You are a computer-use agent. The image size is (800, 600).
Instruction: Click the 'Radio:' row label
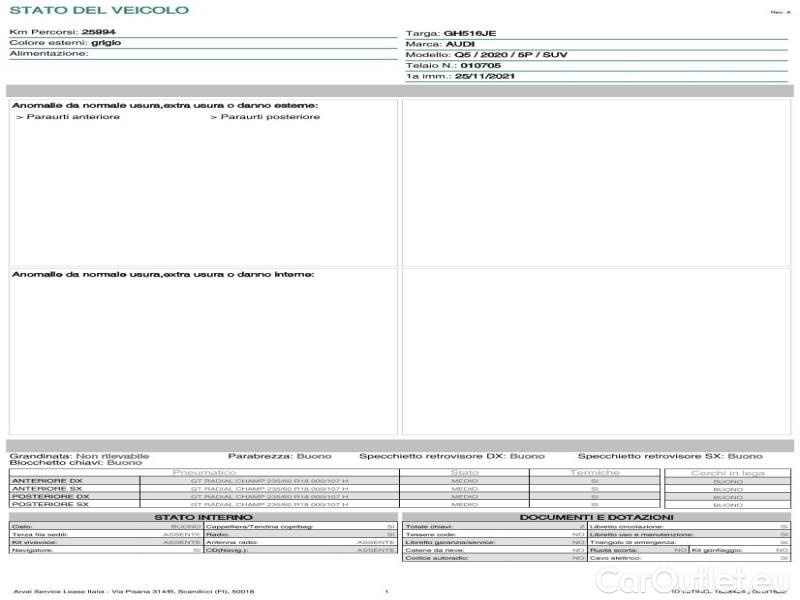coord(217,534)
